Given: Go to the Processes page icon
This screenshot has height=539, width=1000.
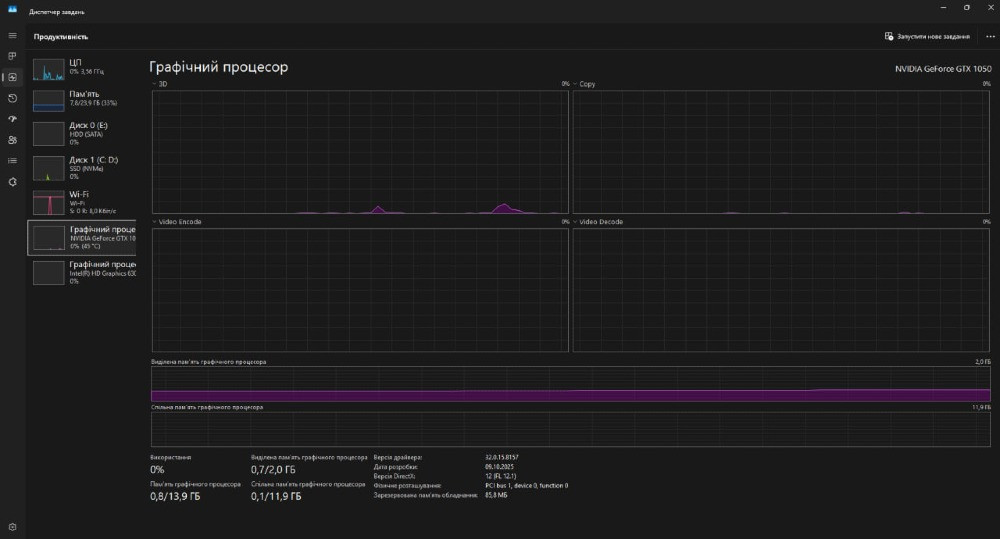Looking at the screenshot, I should 12,56.
